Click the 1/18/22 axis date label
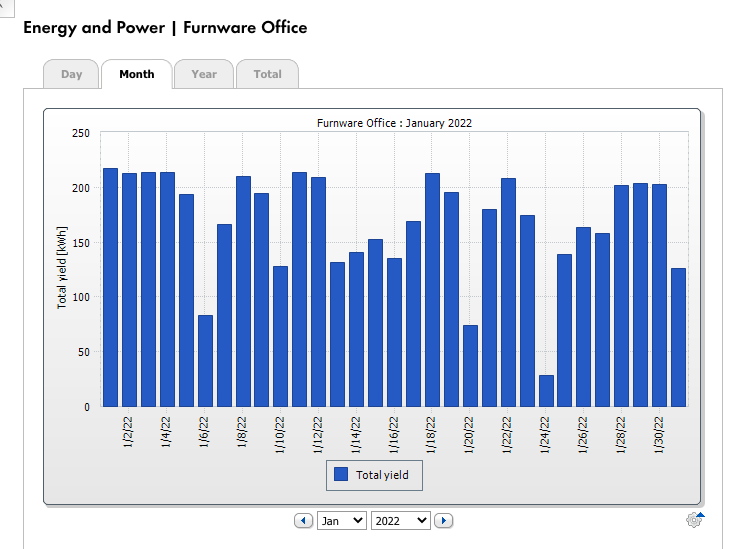Screen dimensions: 737x549 431,435
